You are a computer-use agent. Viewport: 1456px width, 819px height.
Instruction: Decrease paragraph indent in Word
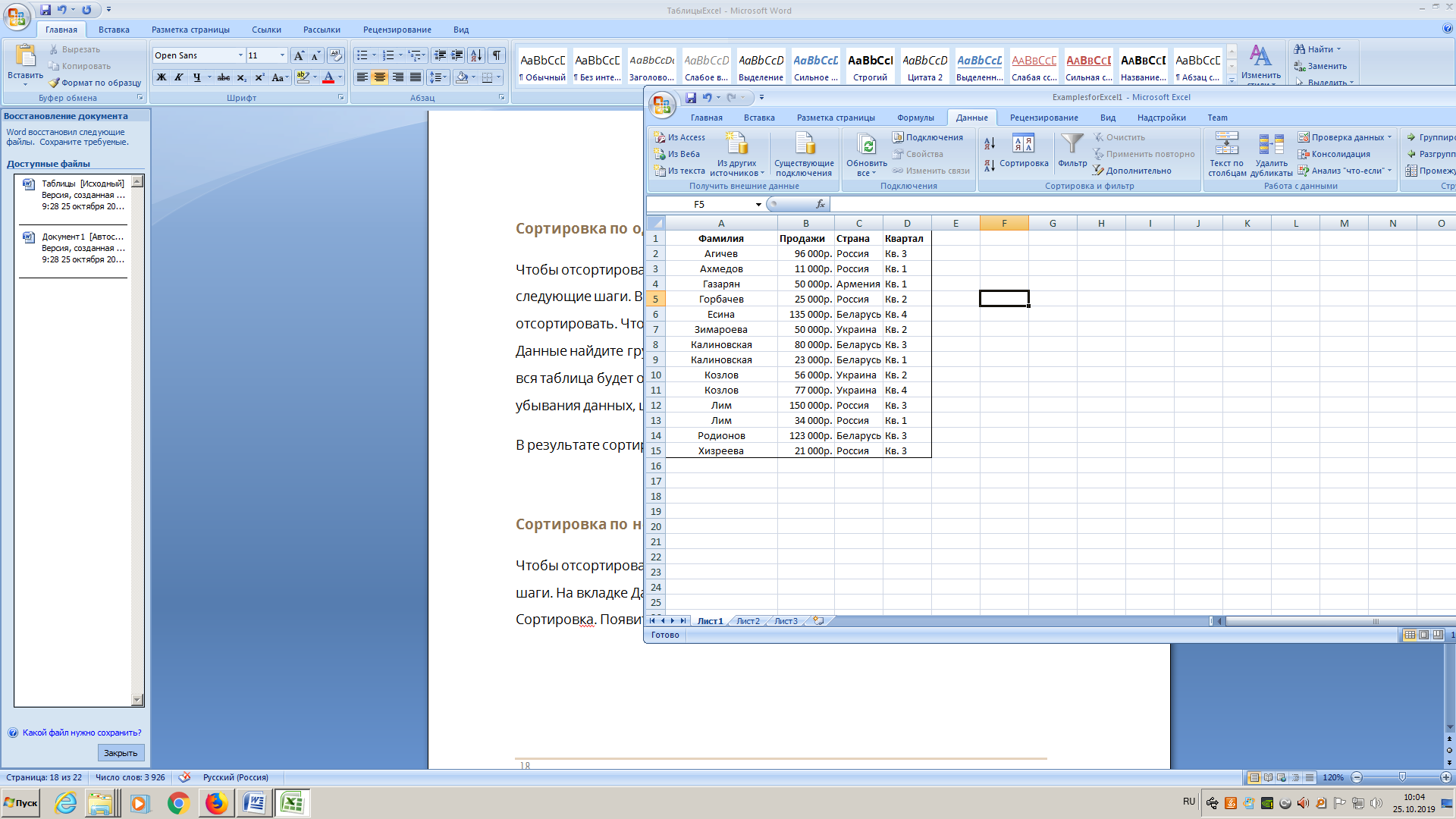pyautogui.click(x=440, y=55)
